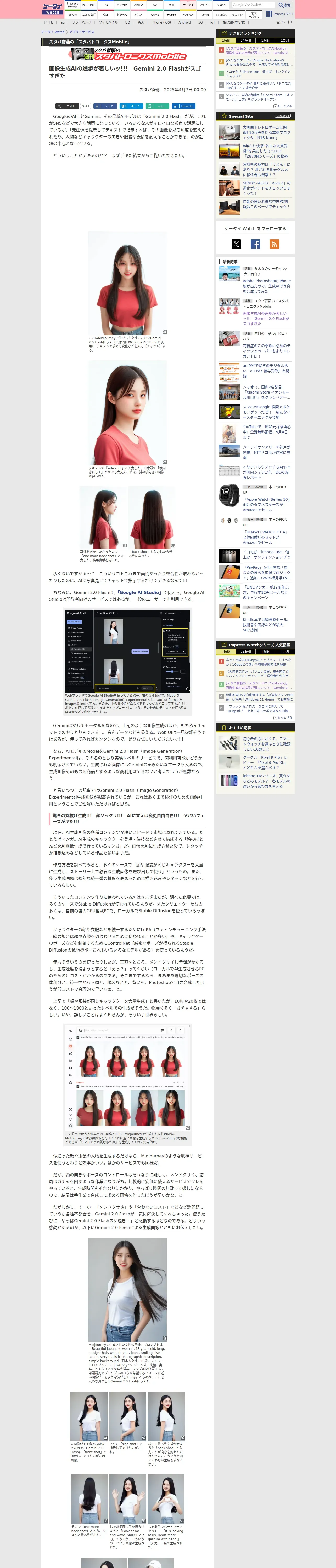Click もっと見る under Impress Watch人気記事
The width and height of the screenshot is (336, 1568).
283,718
